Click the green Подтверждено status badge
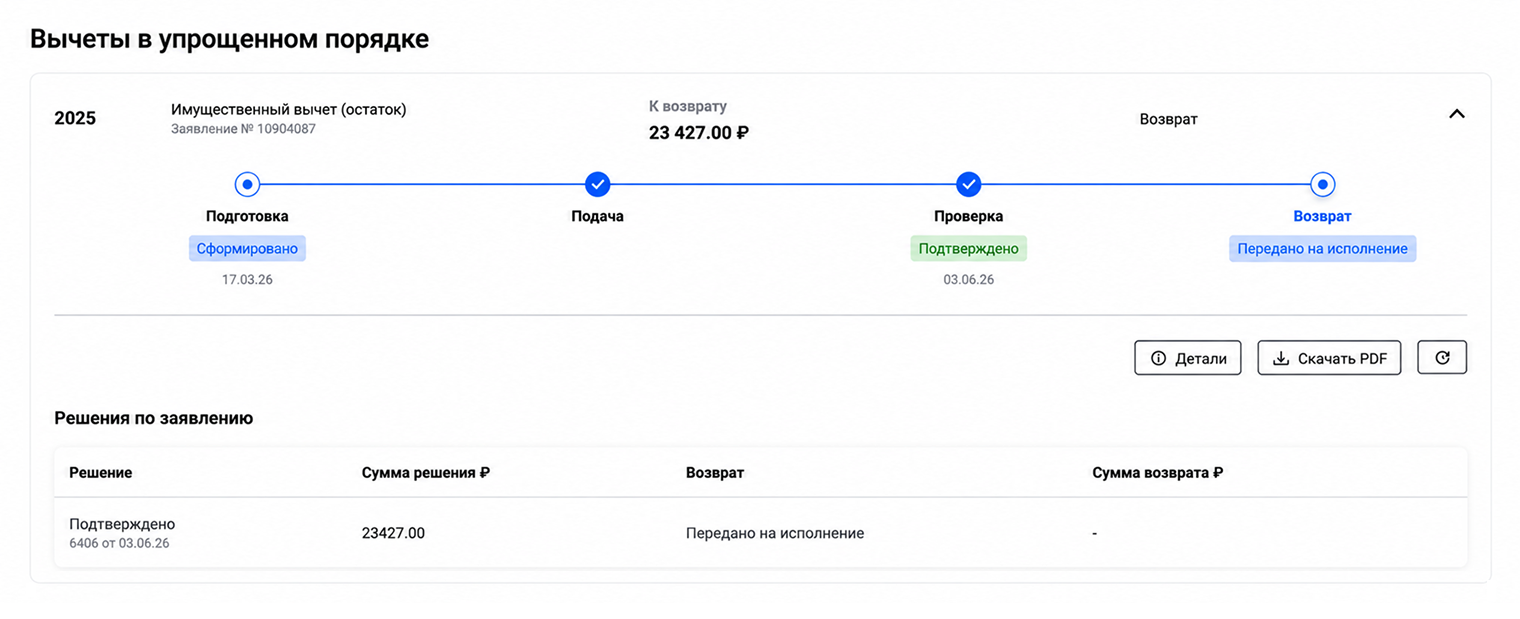This screenshot has height=619, width=1520. pos(968,249)
